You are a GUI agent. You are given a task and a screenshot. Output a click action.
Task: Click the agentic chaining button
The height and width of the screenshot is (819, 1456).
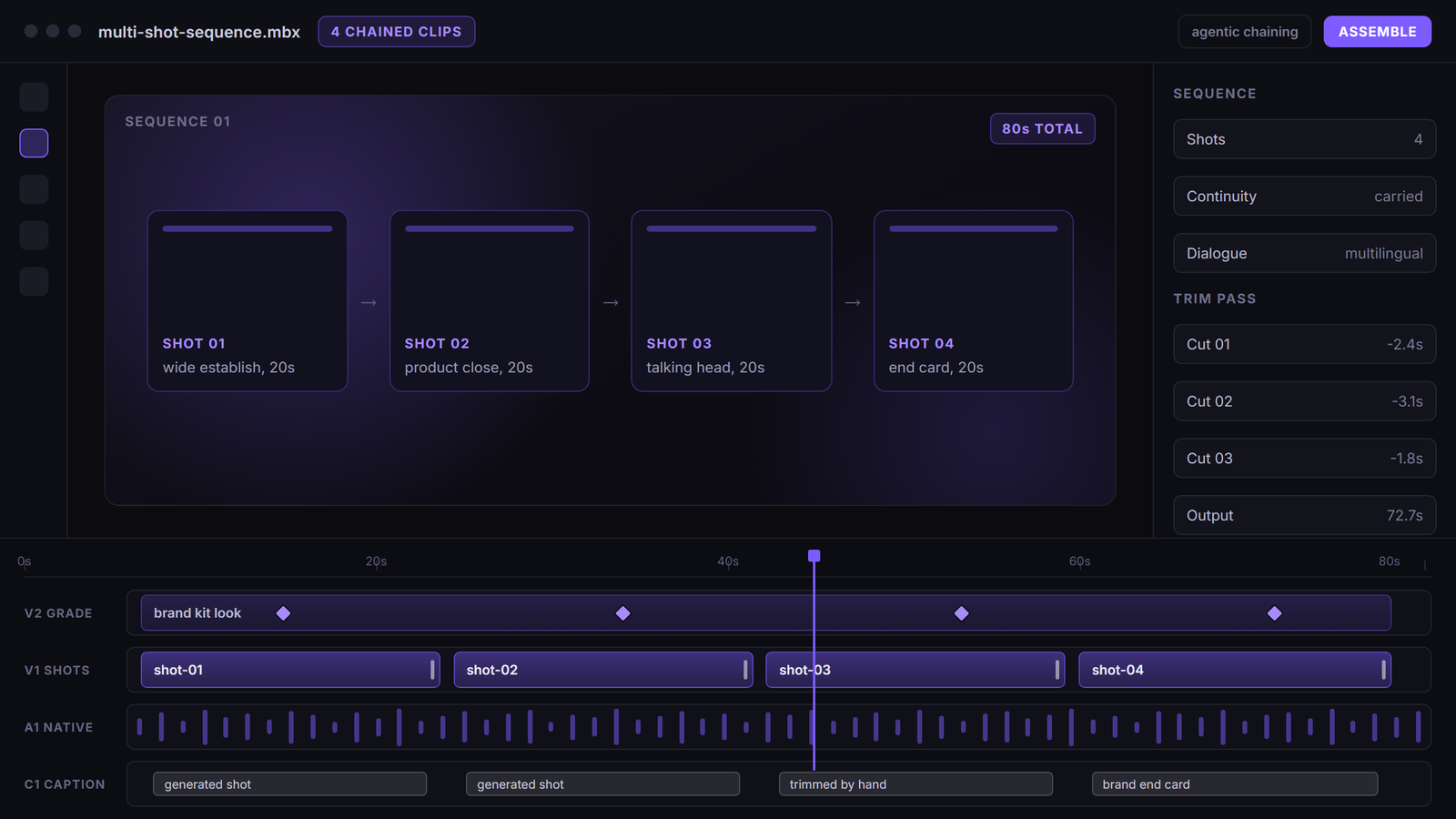(1244, 32)
